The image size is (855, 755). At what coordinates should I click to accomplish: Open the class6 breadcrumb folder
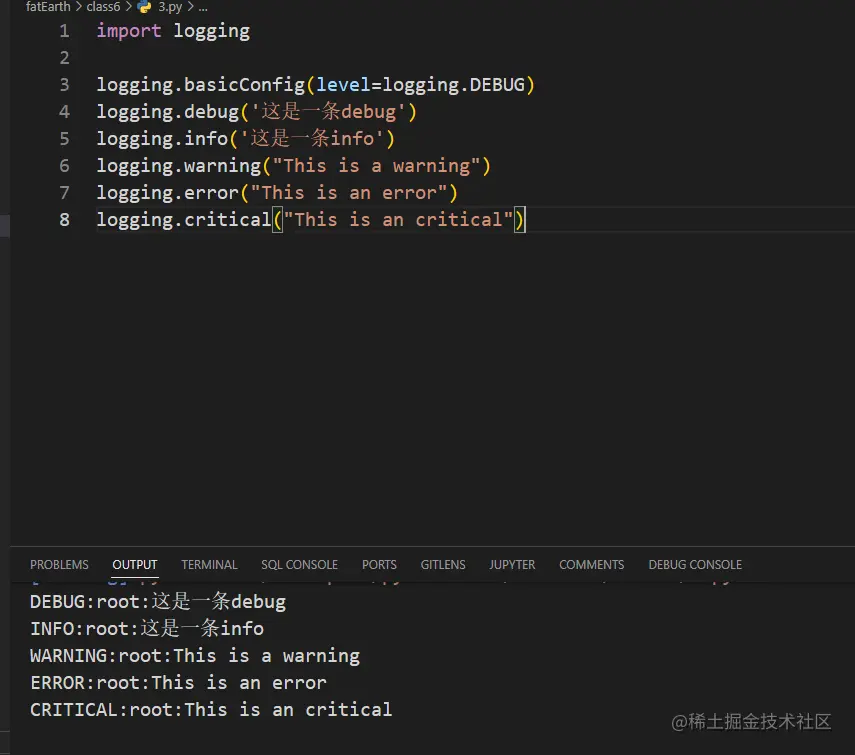click(103, 6)
